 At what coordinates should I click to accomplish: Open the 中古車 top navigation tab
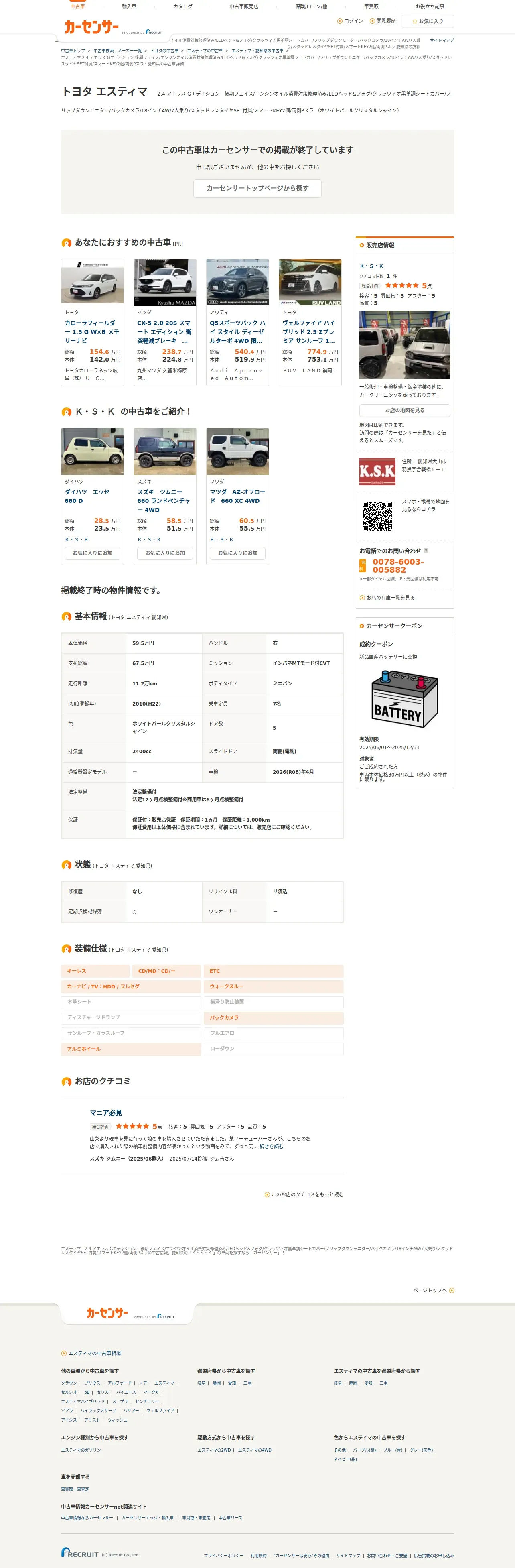77,7
